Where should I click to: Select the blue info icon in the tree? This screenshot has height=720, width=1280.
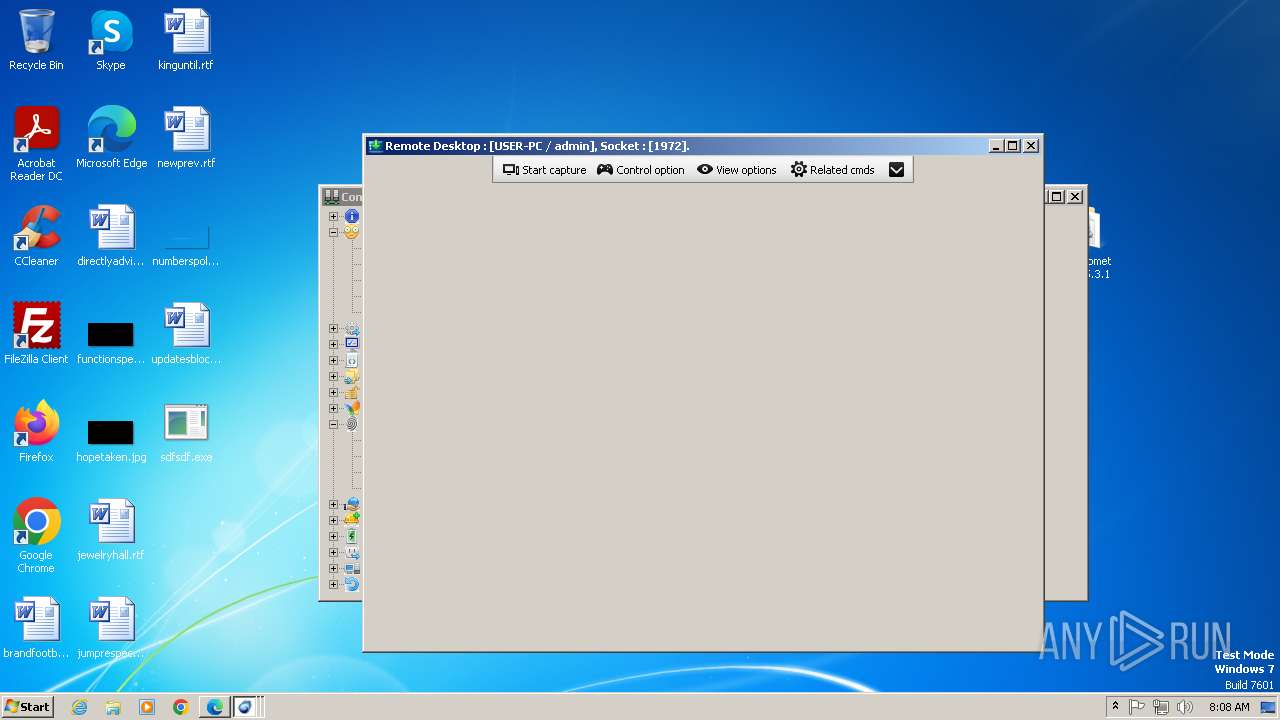pyautogui.click(x=352, y=216)
